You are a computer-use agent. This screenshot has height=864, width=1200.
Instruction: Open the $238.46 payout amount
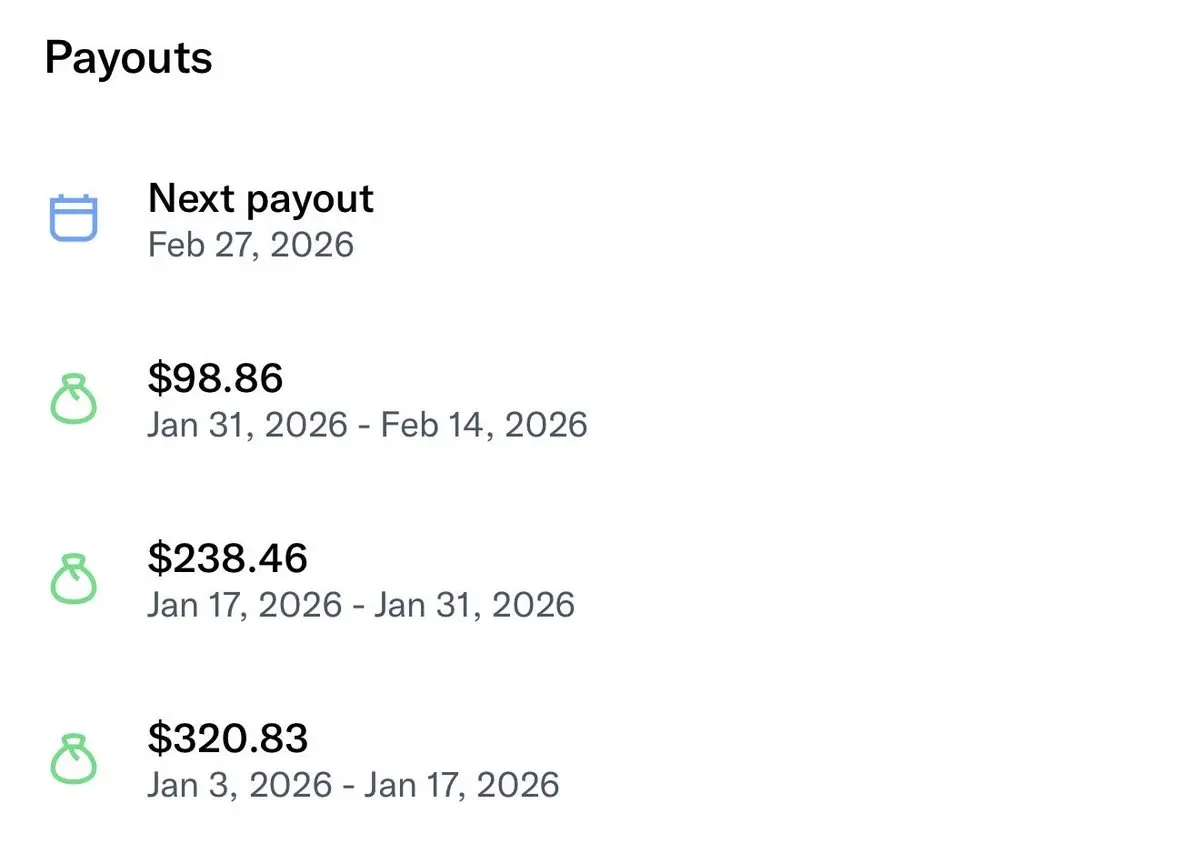227,558
